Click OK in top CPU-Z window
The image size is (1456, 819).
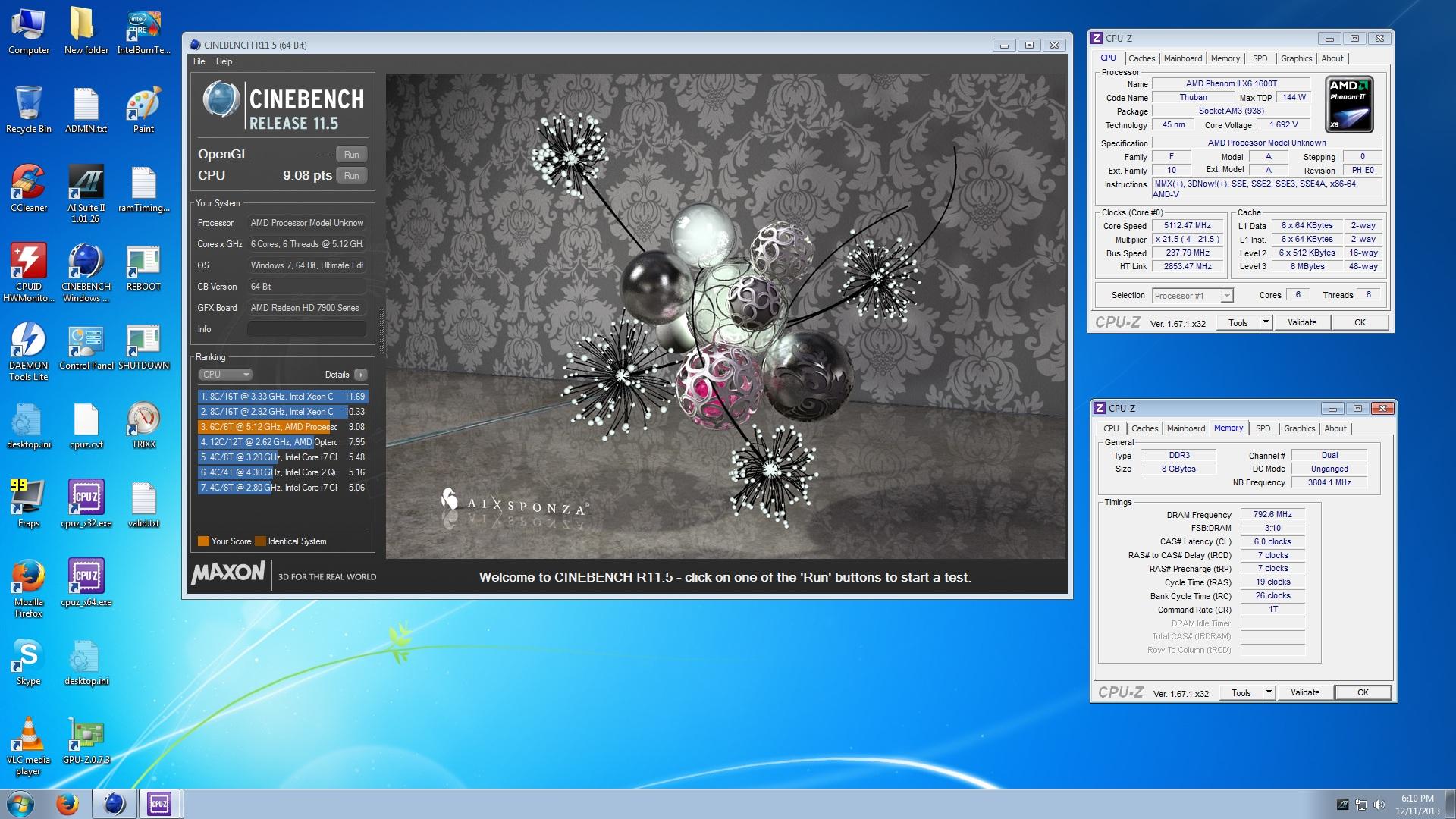point(1360,322)
